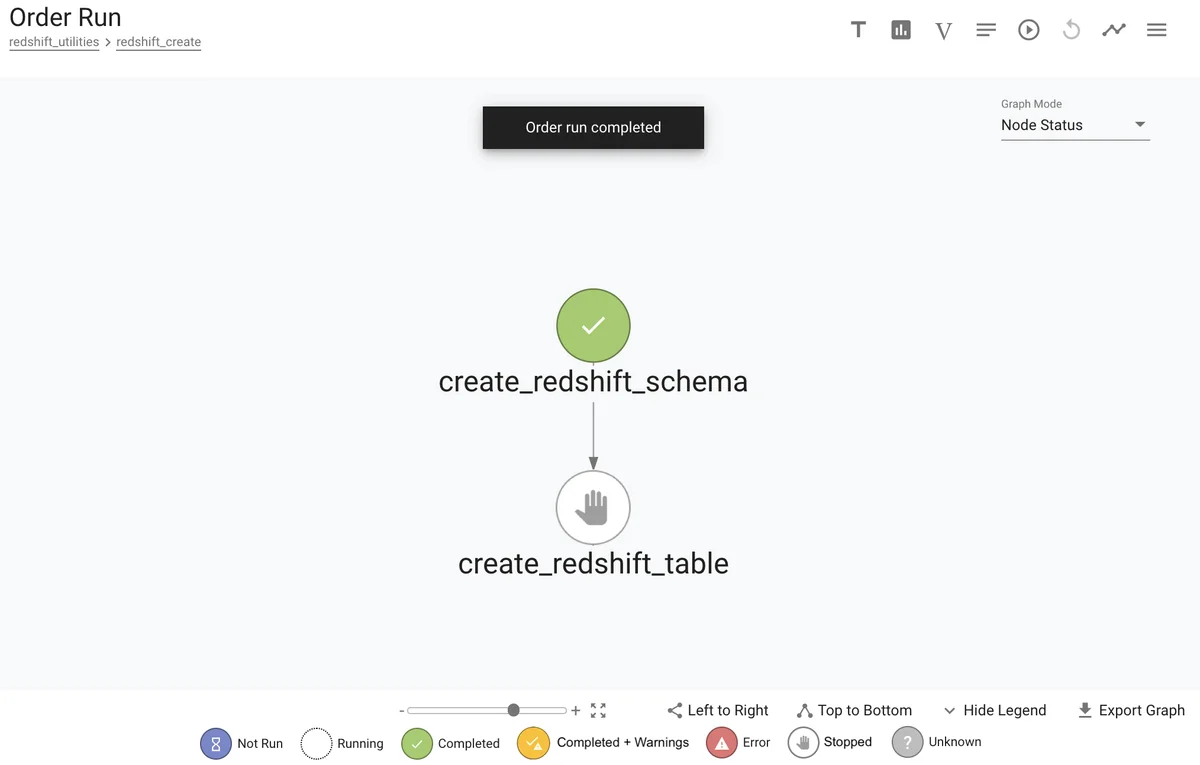Click the undo/retry arrow icon
The image size is (1200, 765).
(1071, 30)
